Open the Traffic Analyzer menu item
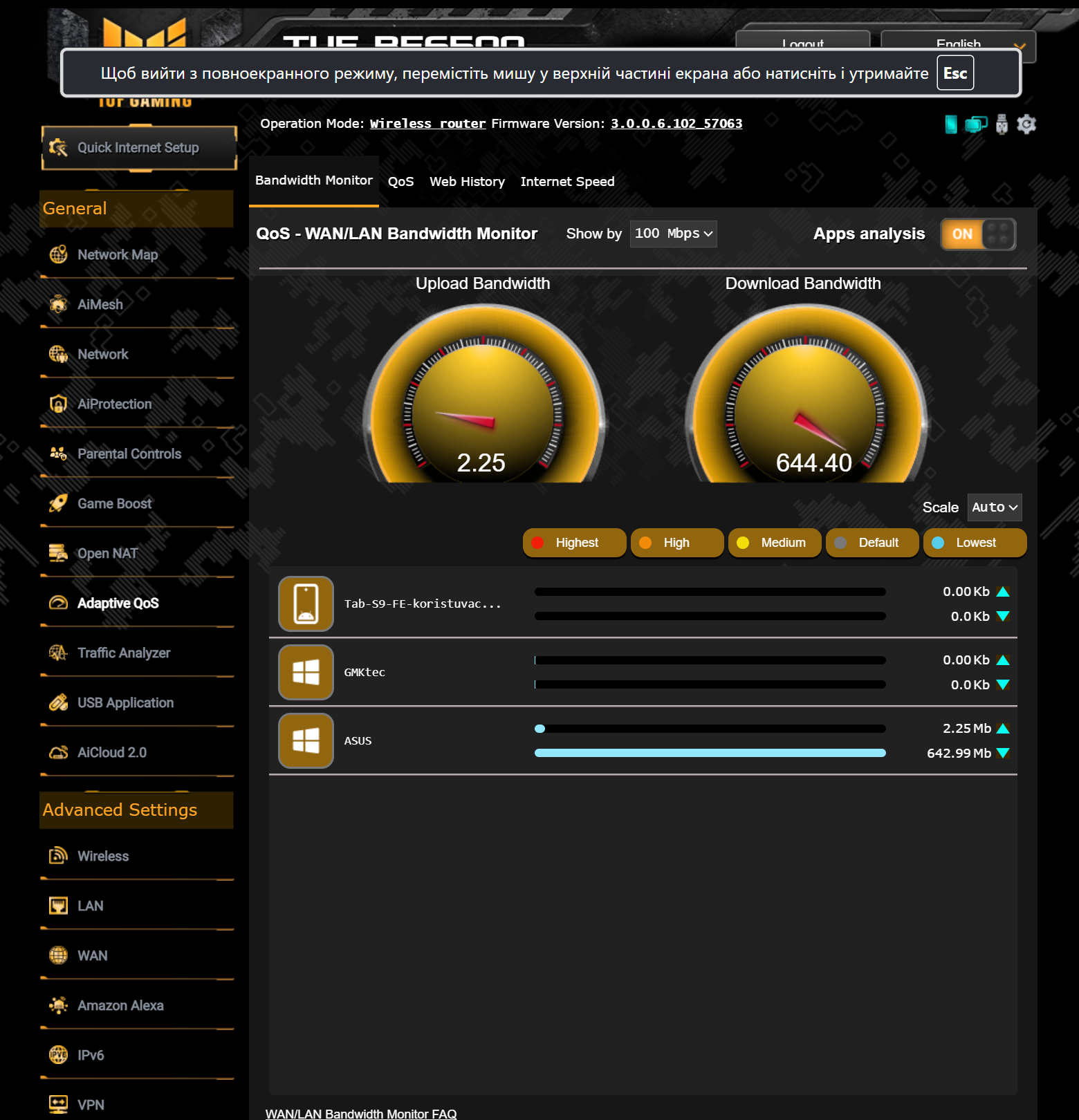Screen dimensions: 1079x1120 pyautogui.click(x=124, y=653)
